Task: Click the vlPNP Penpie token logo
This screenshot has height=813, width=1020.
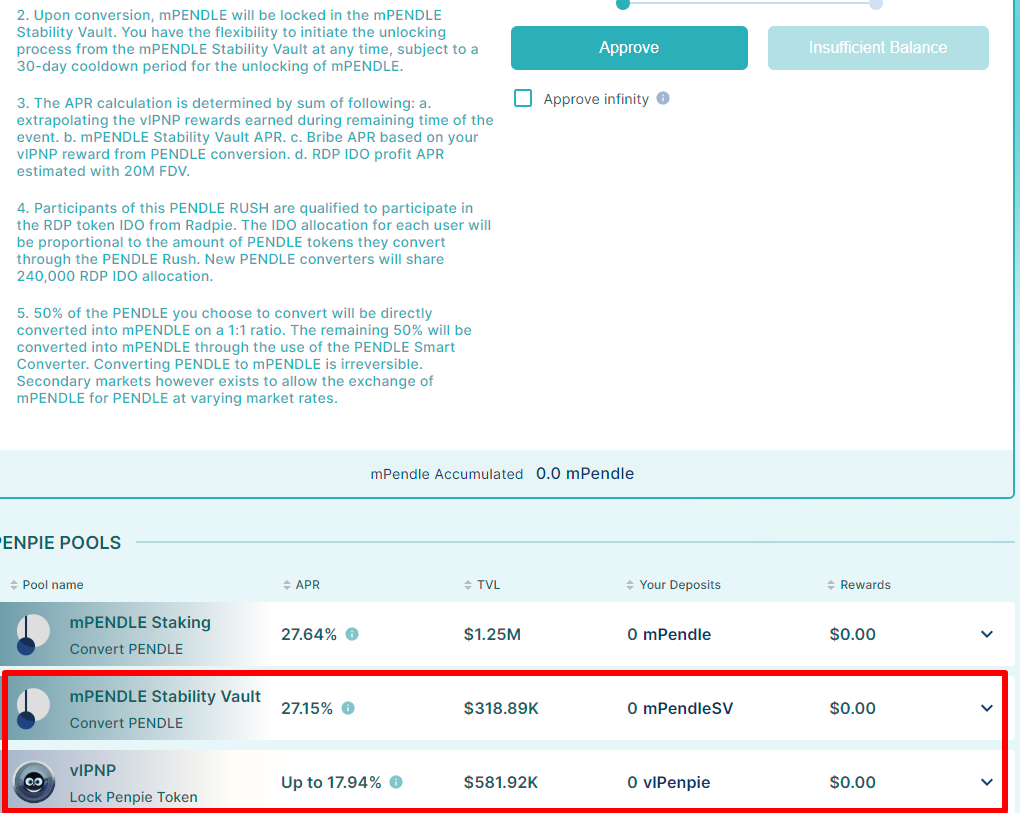Action: point(34,782)
